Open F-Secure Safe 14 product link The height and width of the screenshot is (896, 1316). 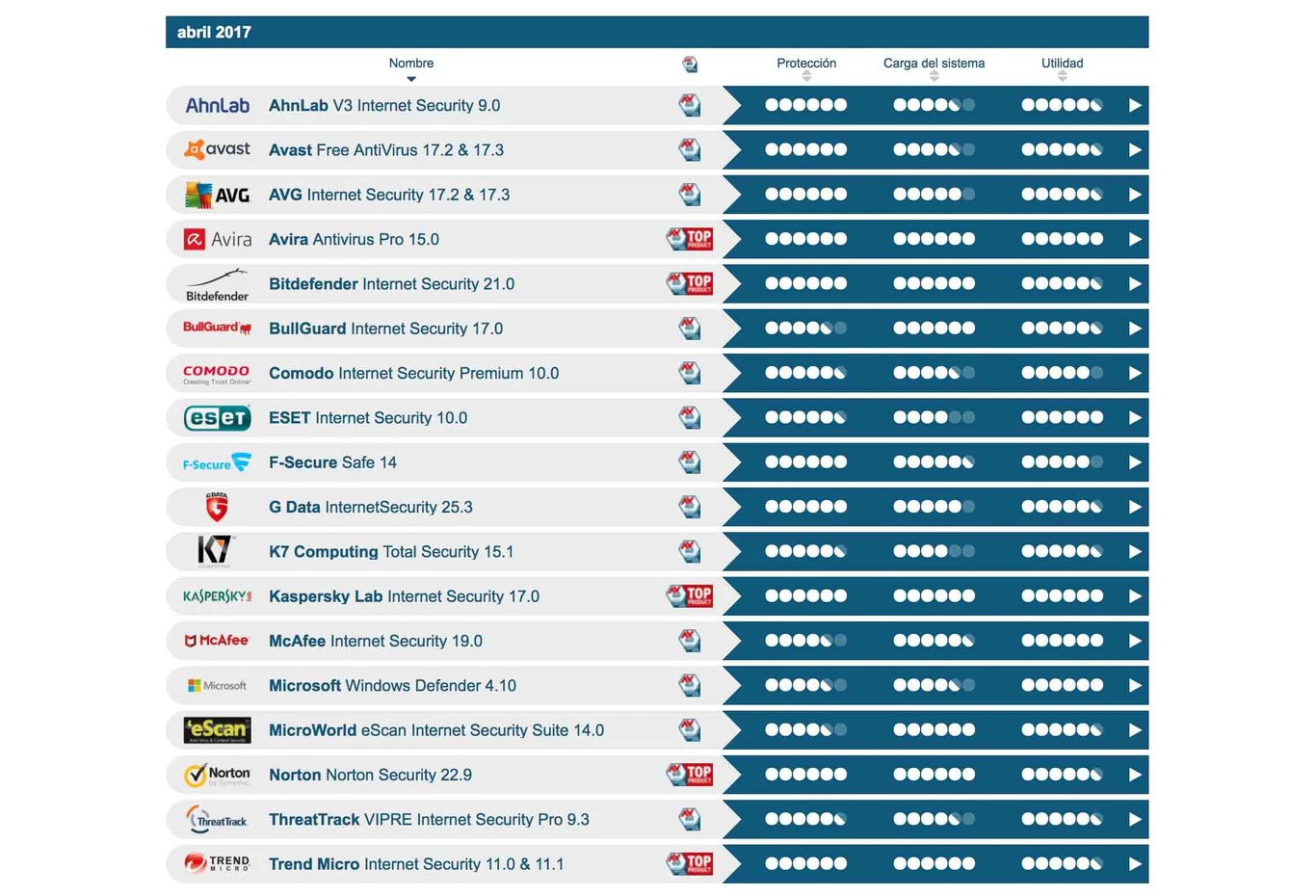[332, 462]
